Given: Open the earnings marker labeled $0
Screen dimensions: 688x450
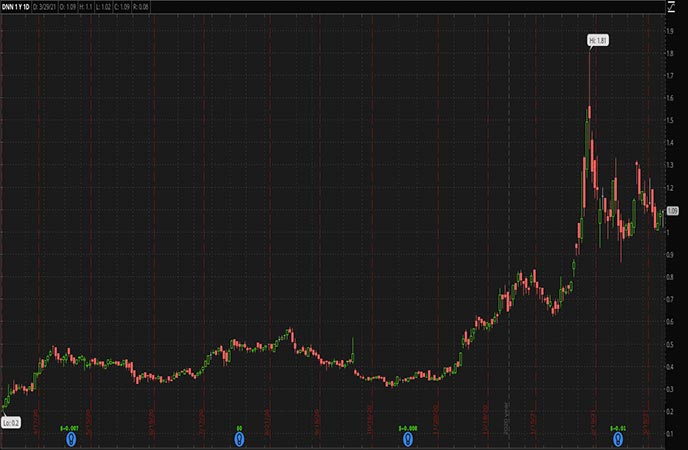Looking at the screenshot, I should click(x=239, y=438).
